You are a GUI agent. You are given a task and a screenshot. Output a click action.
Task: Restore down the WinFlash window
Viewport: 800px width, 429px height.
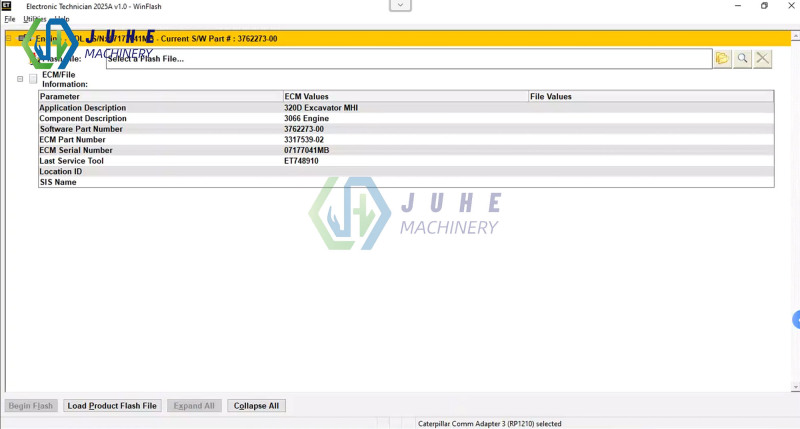coord(764,6)
